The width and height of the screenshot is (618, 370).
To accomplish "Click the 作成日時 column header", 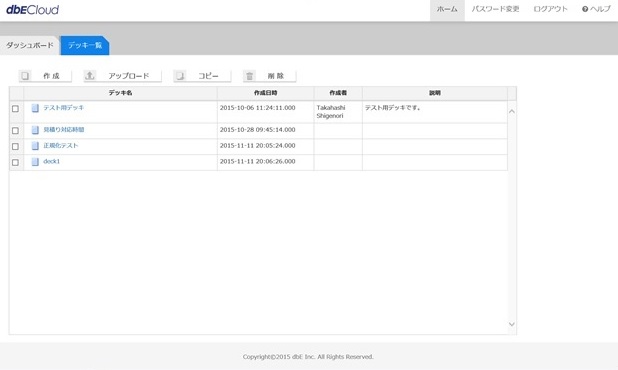I will [x=266, y=93].
